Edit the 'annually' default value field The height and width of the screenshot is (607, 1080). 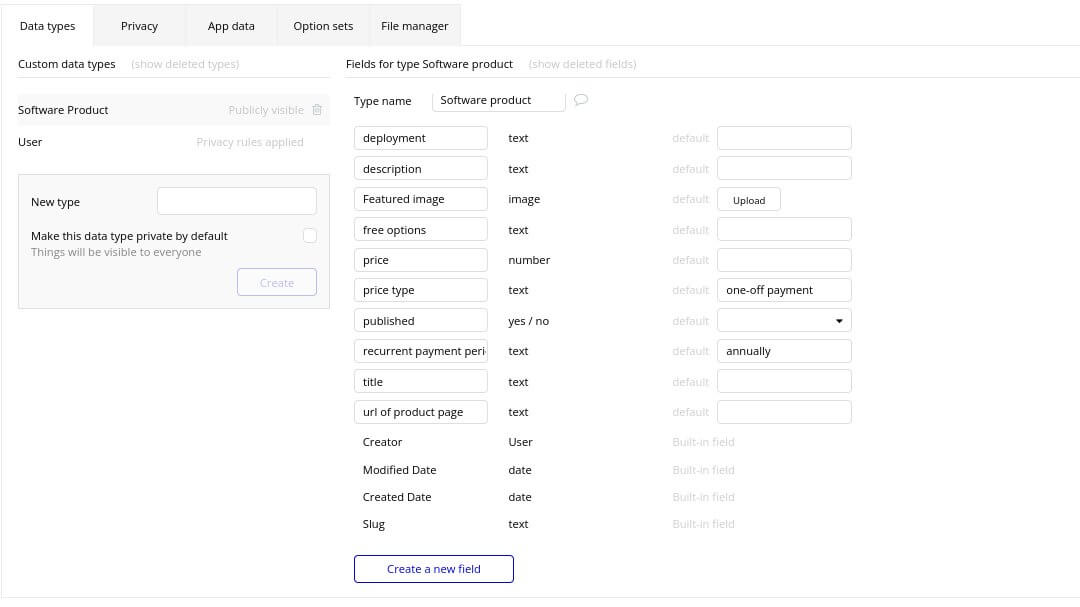point(784,351)
